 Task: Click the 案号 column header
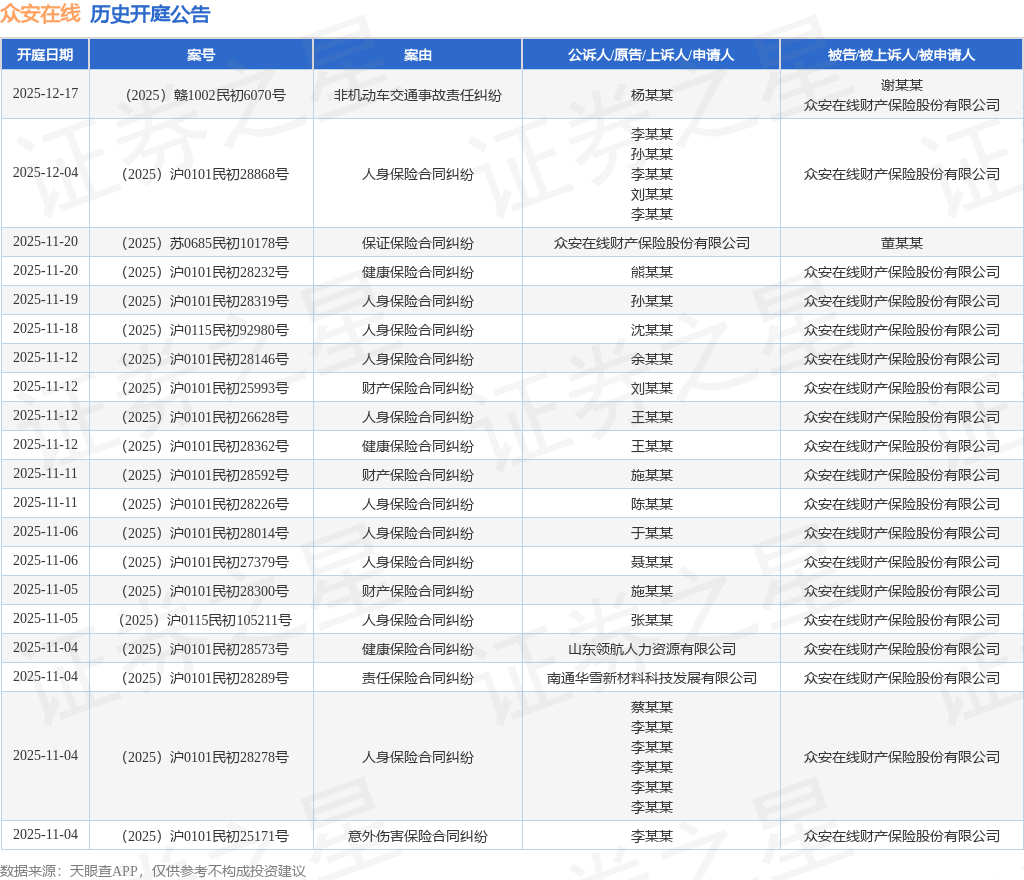201,55
